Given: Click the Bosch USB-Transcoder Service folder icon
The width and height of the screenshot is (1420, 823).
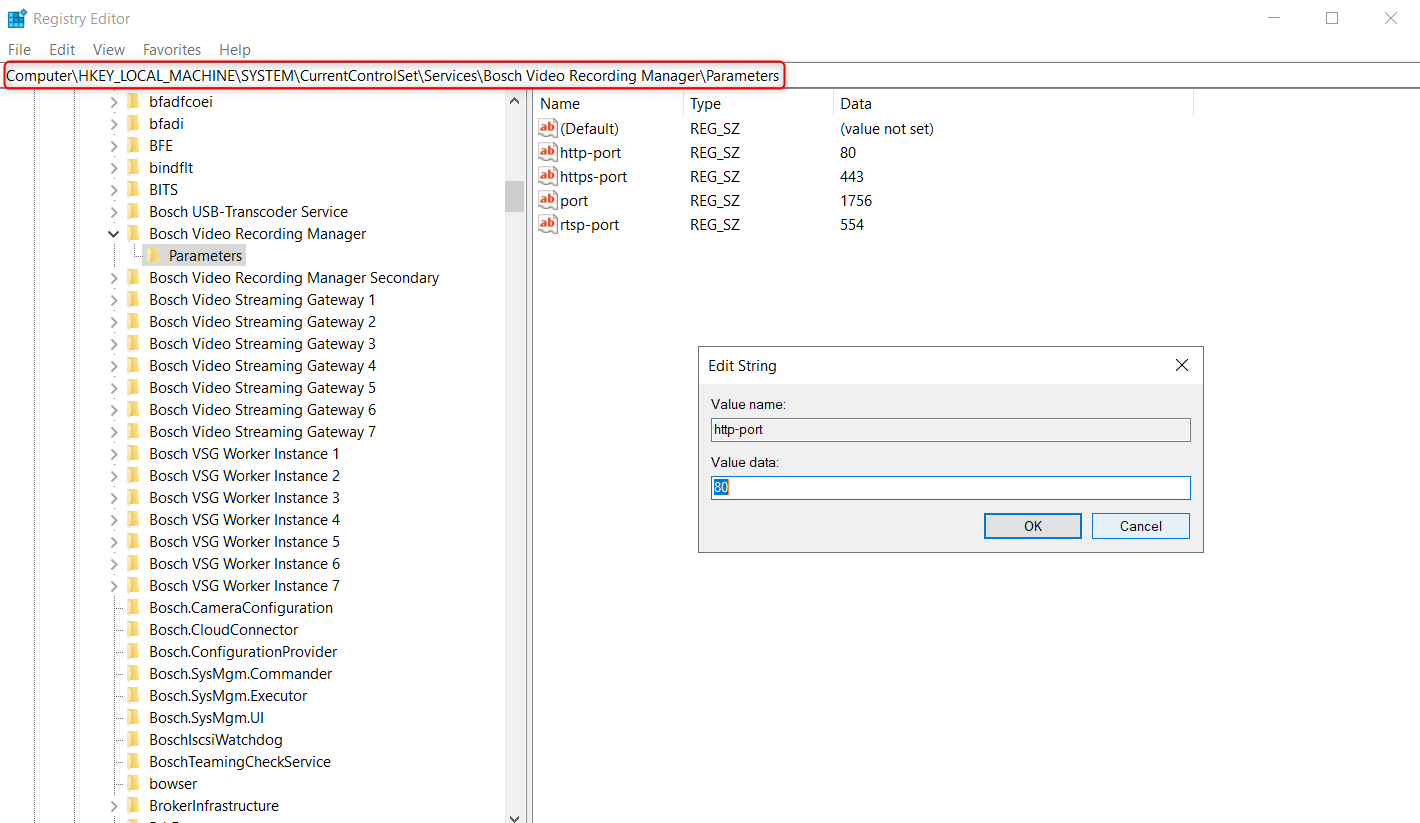Looking at the screenshot, I should coord(134,211).
